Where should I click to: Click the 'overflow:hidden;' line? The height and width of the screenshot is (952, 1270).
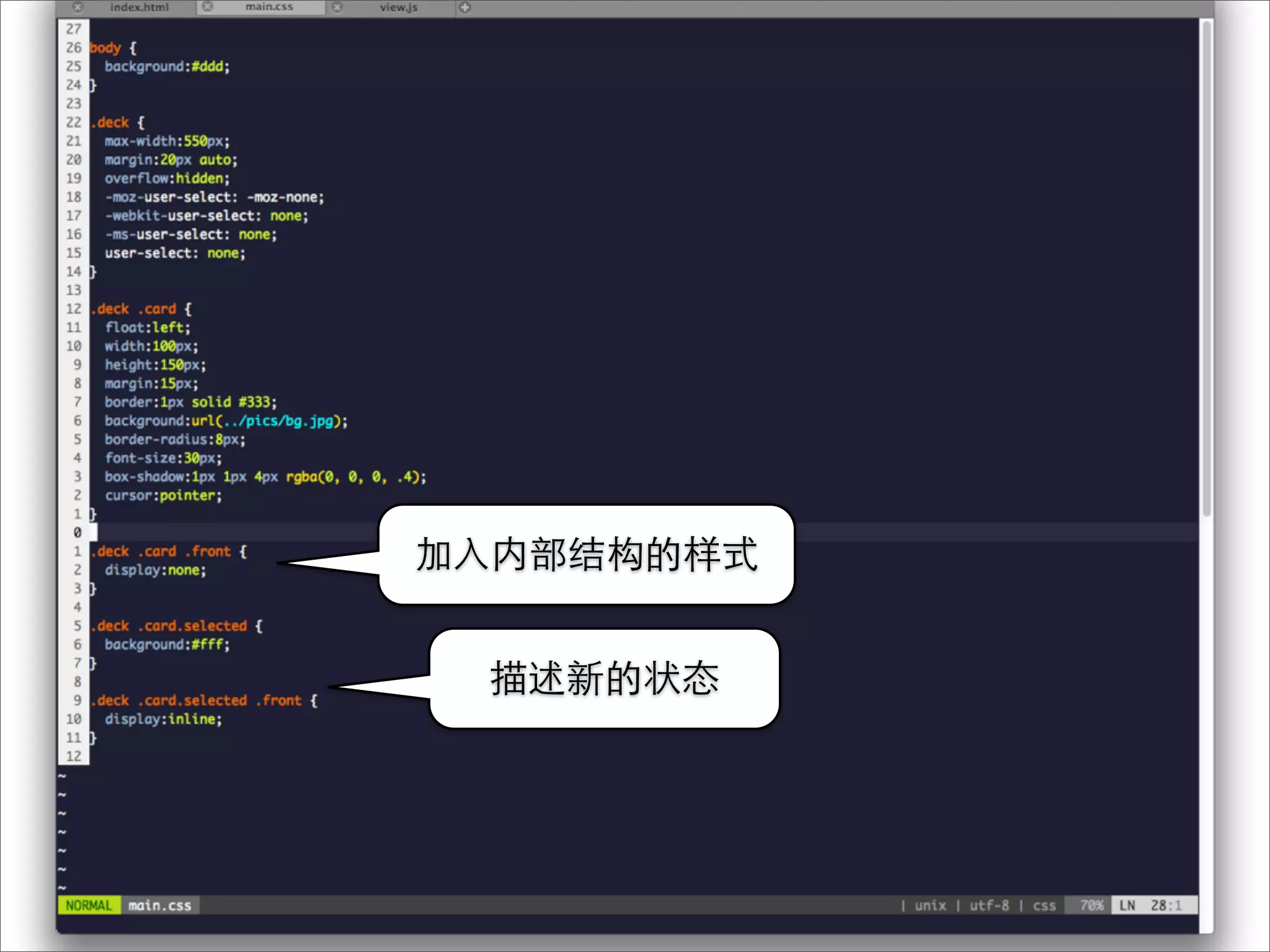click(x=167, y=178)
